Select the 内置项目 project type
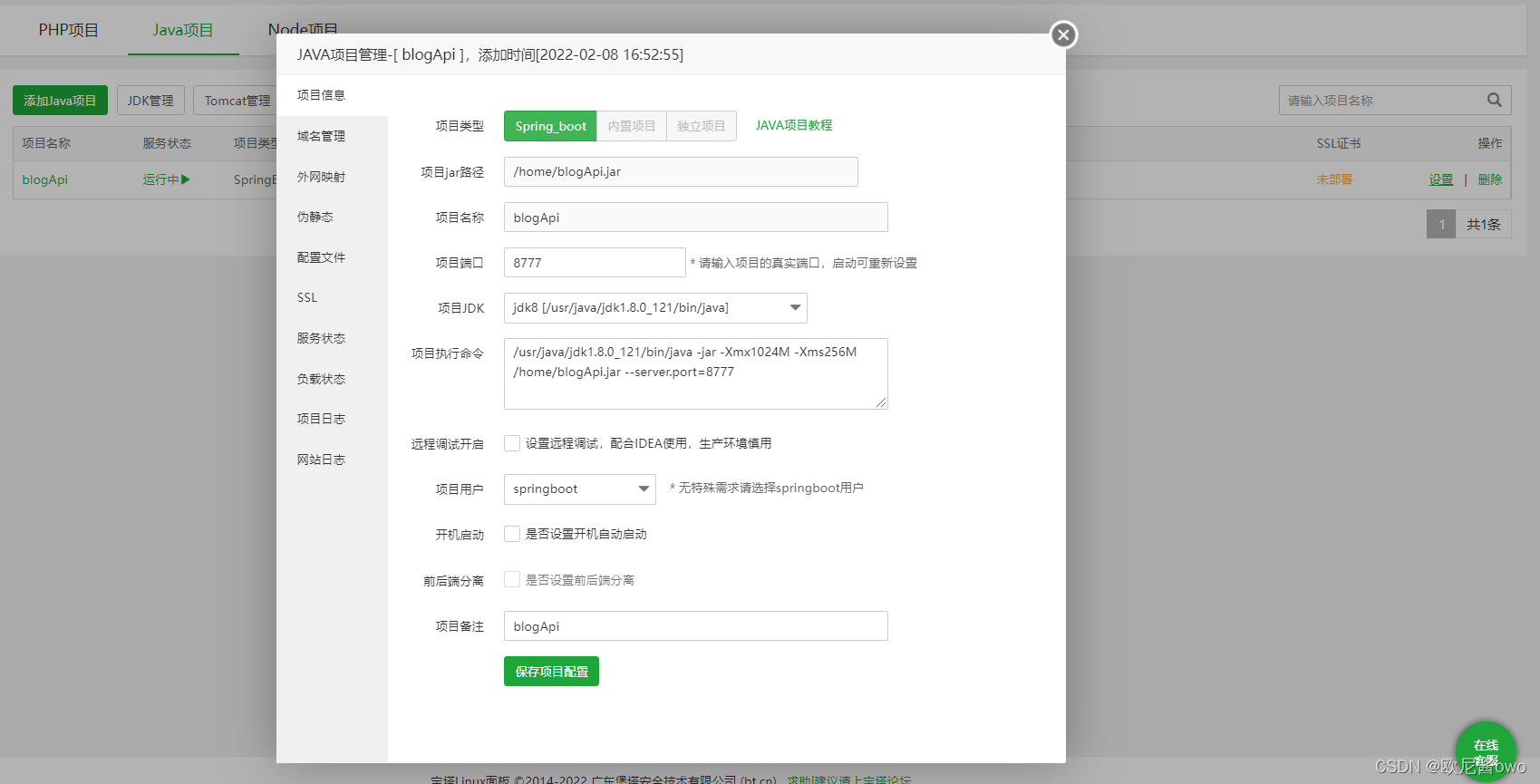 pyautogui.click(x=632, y=126)
